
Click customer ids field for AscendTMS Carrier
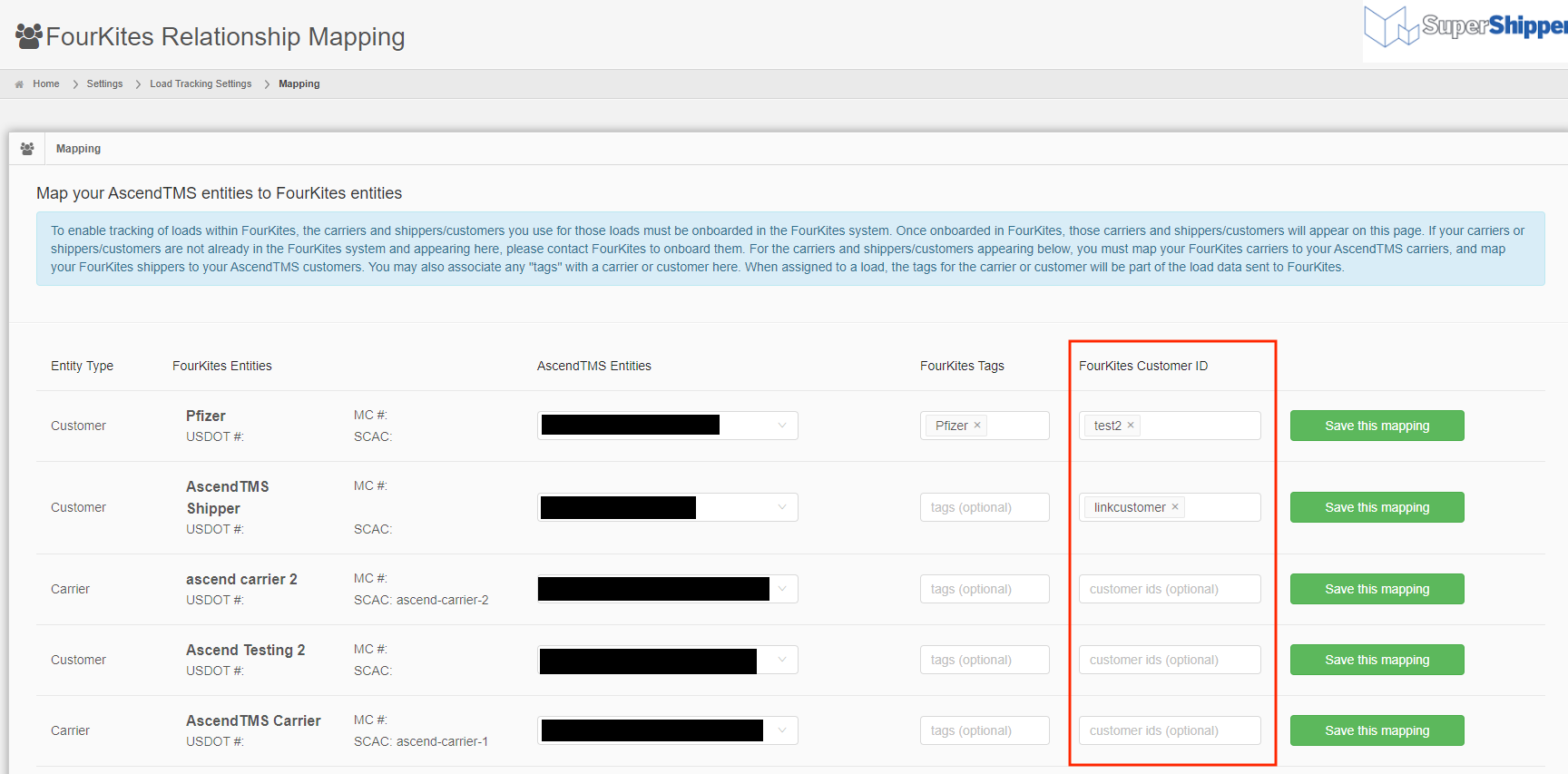coord(1170,730)
